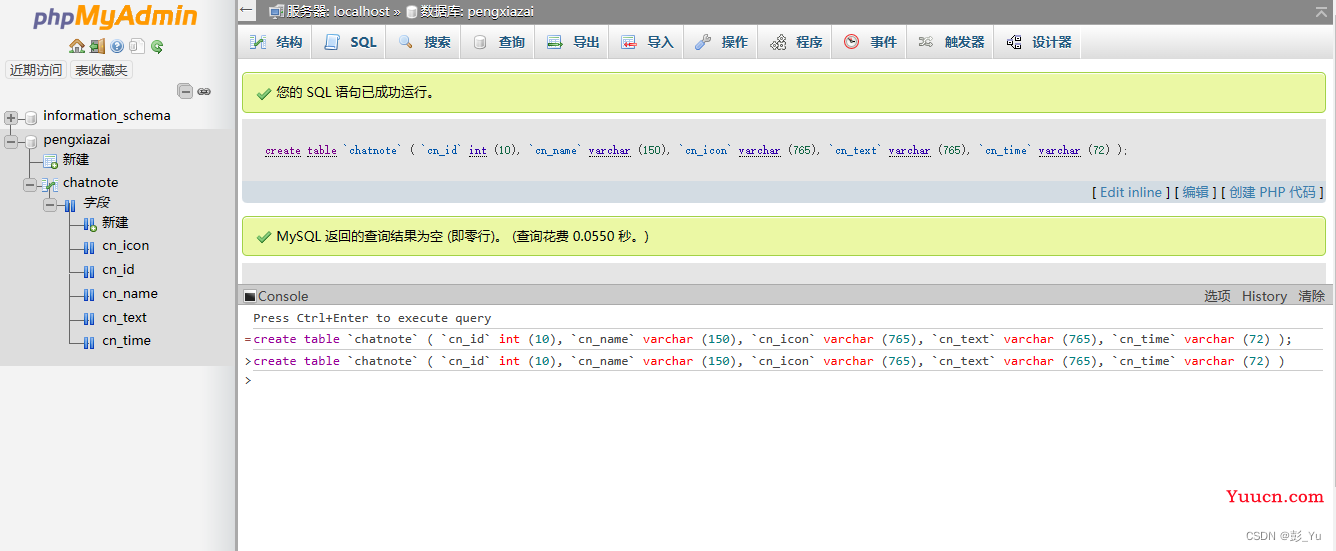Viewport: 1336px width, 551px height.
Task: Select cn_icon column in the tree
Action: [126, 246]
